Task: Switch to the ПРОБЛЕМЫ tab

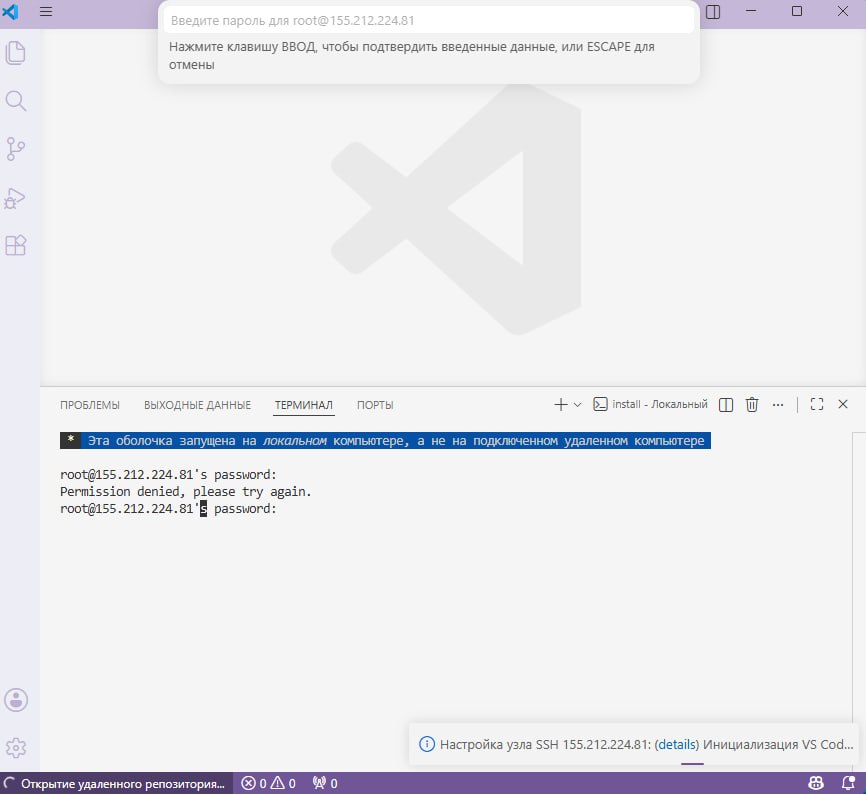Action: pos(90,405)
